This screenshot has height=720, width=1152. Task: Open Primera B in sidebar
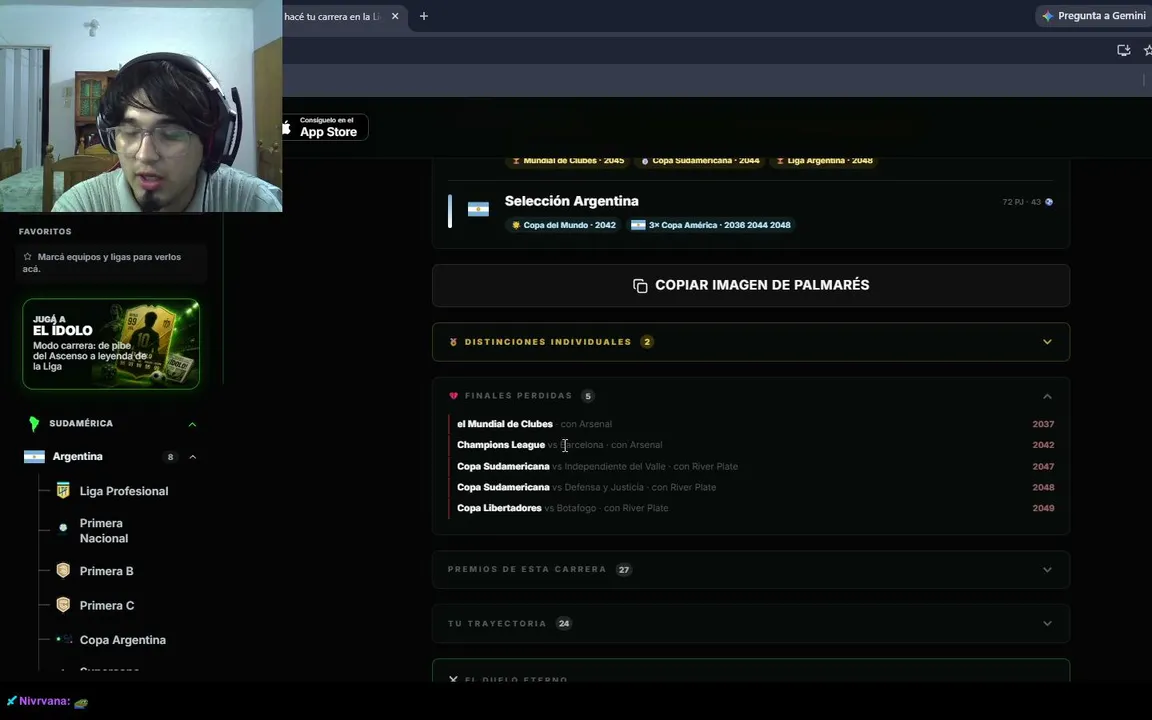point(107,571)
